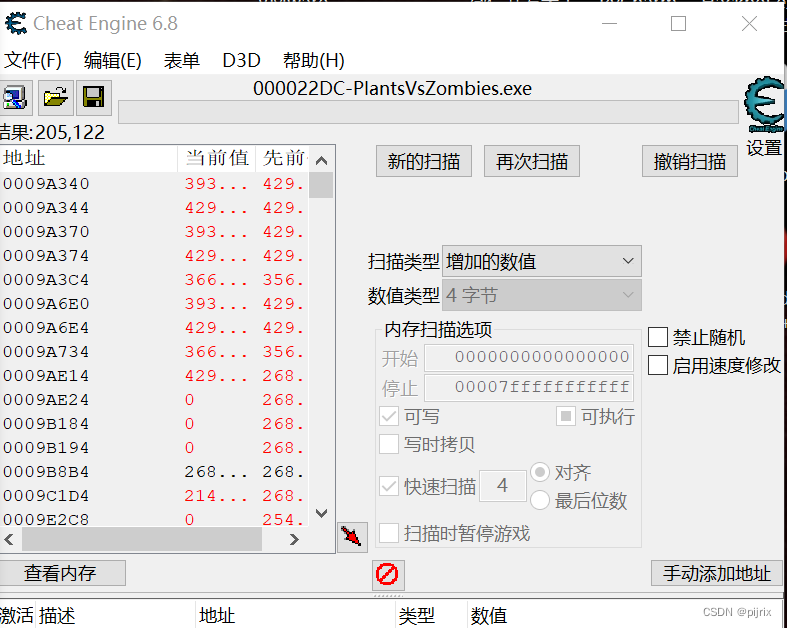
Task: Select address row 0009A370
Action: click(154, 232)
